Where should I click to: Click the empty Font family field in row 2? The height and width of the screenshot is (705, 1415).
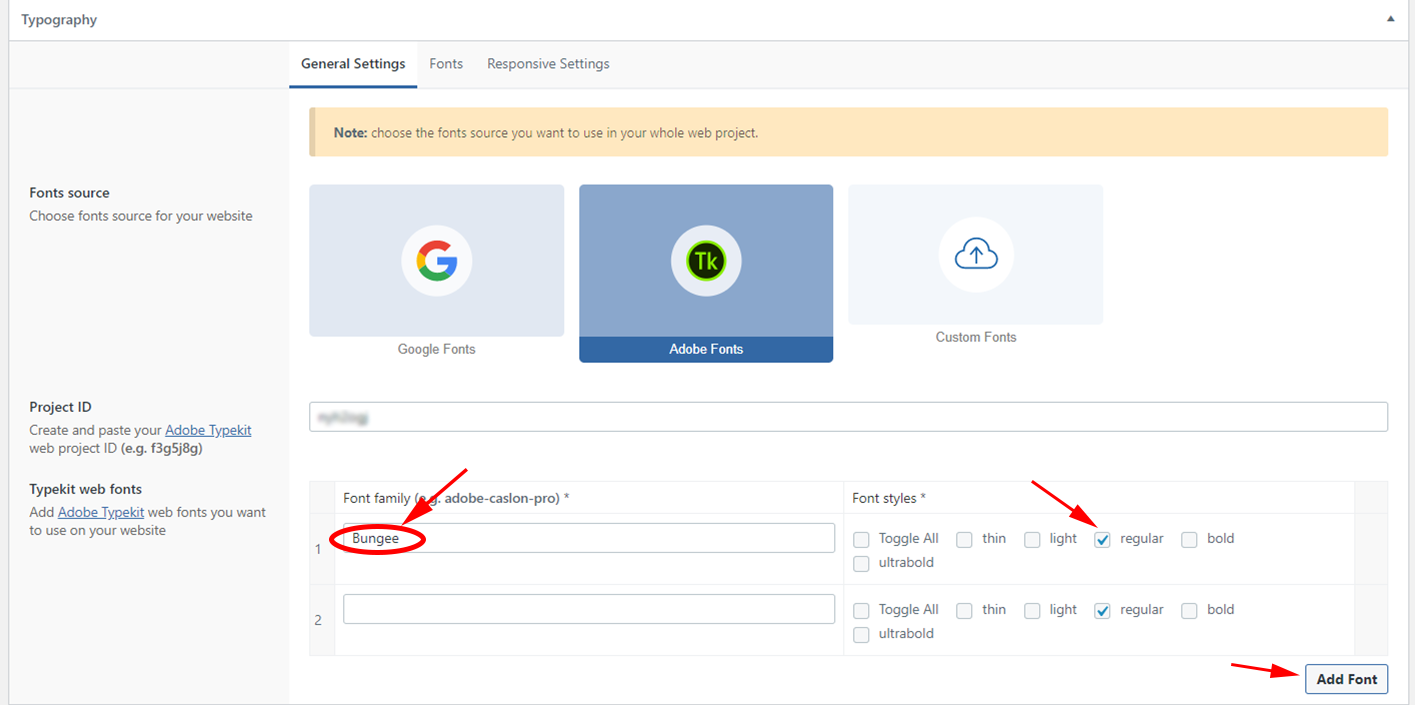(589, 609)
